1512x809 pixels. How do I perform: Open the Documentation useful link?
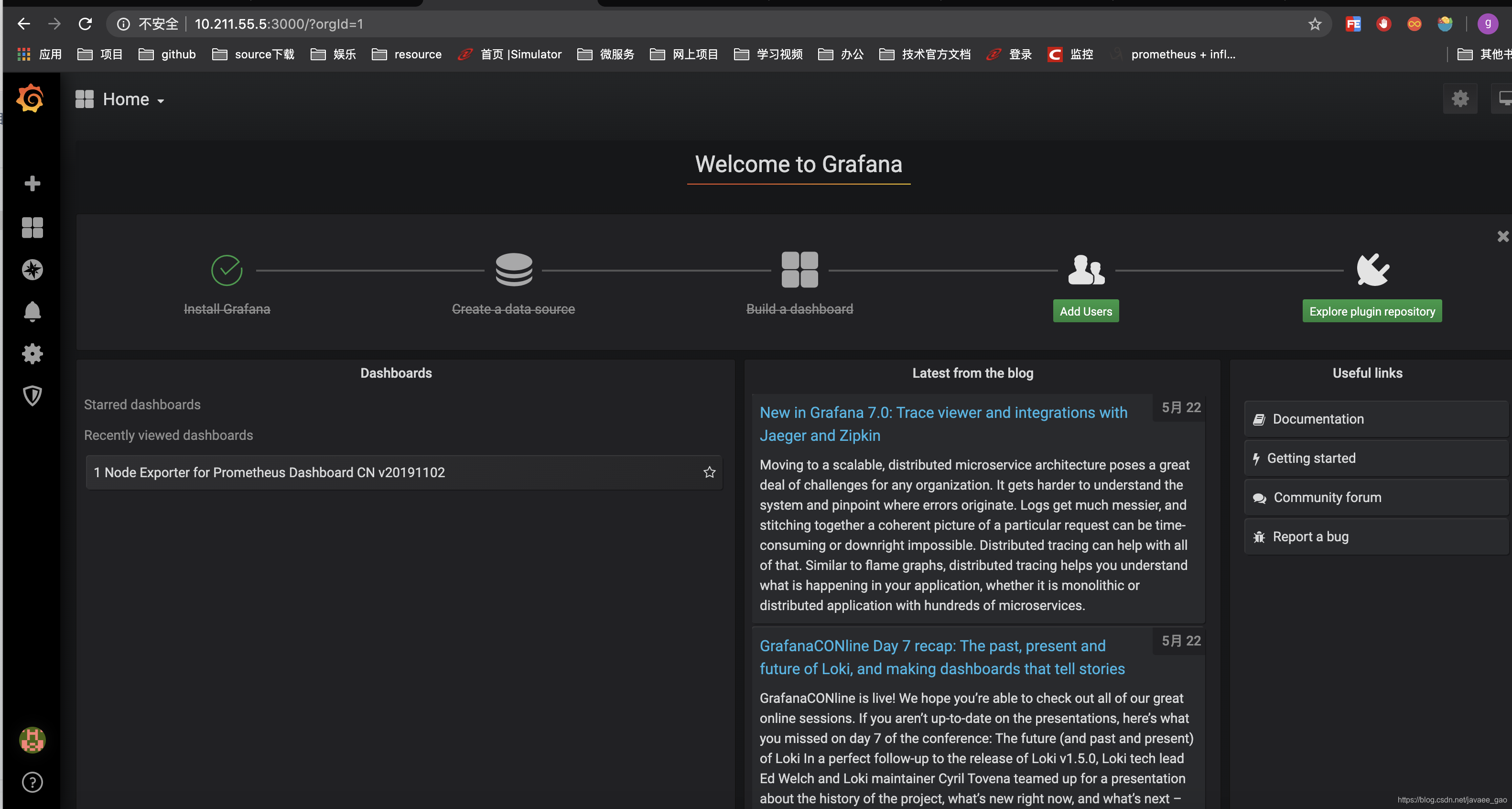1318,419
